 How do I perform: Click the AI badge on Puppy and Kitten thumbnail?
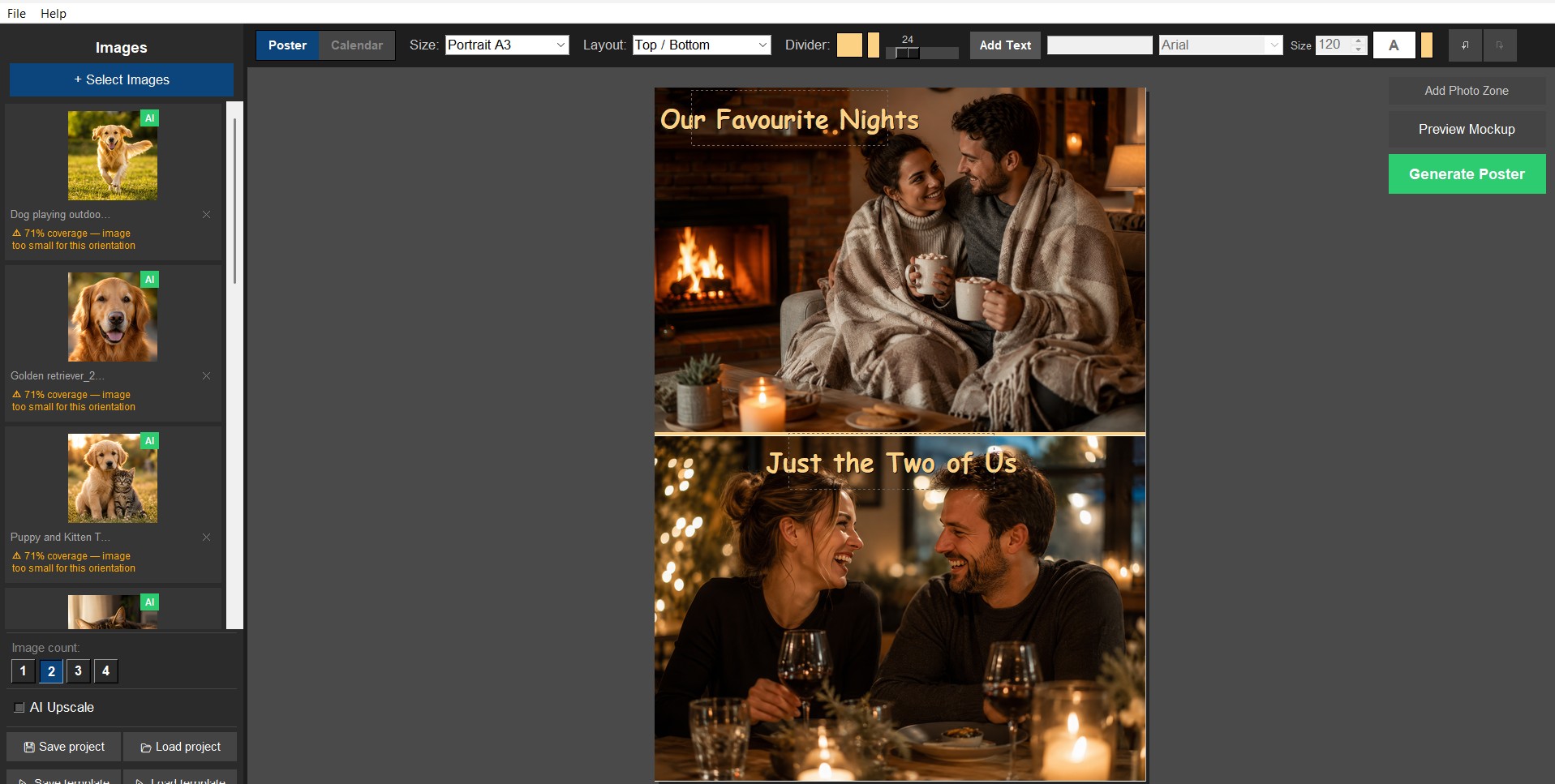(150, 441)
